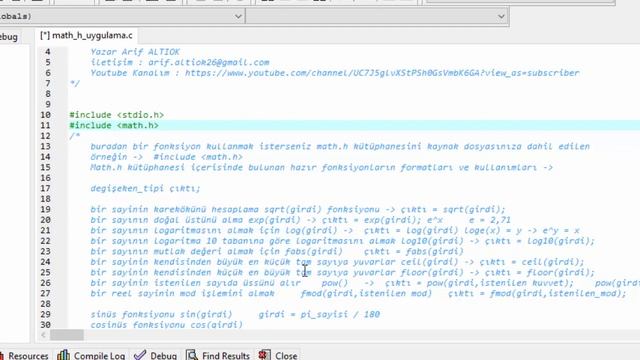This screenshot has width=640, height=360.
Task: Click the fabs(girdi) line 23 text
Action: point(277,251)
